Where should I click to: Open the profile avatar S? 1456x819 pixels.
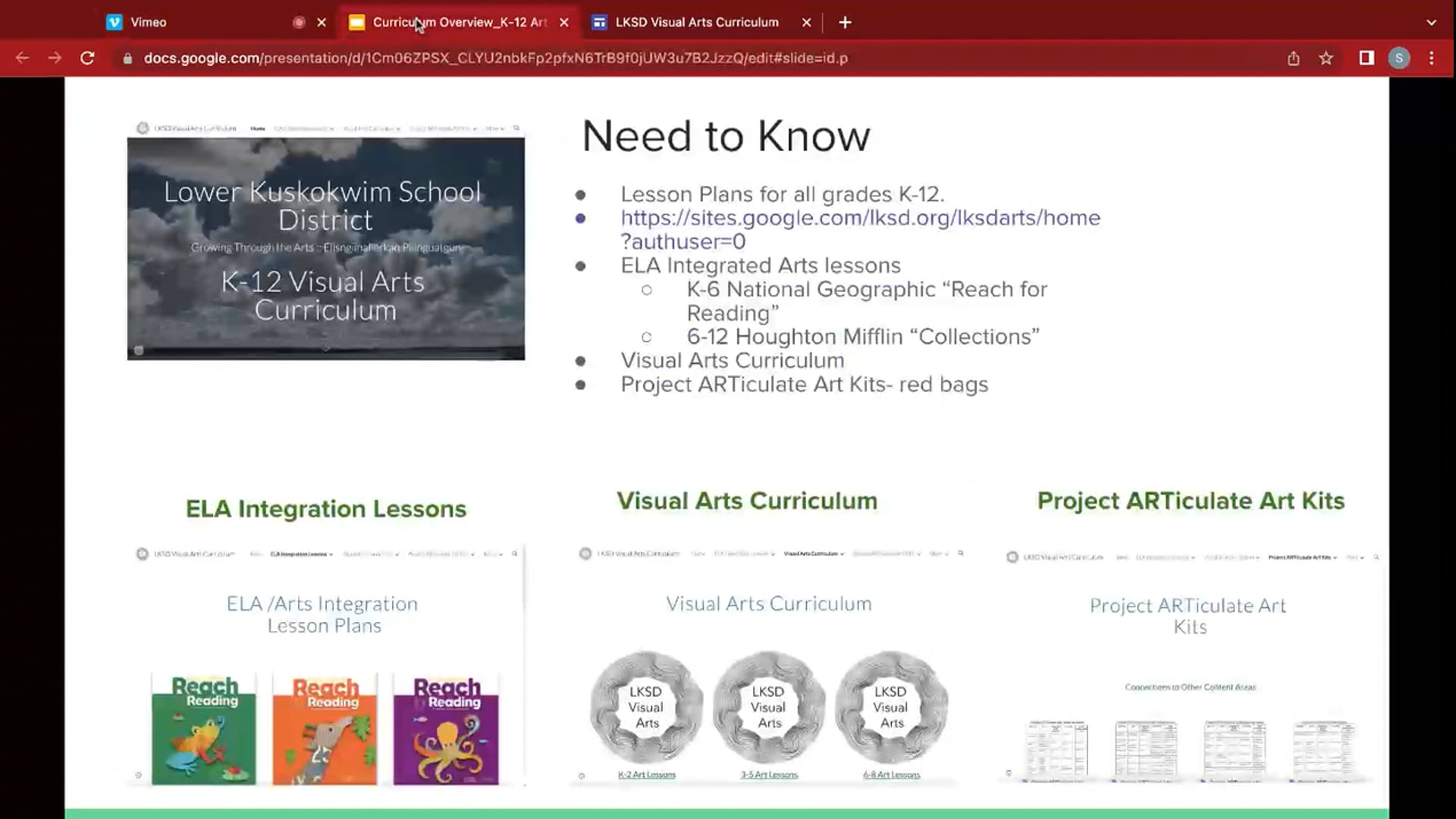click(1399, 58)
